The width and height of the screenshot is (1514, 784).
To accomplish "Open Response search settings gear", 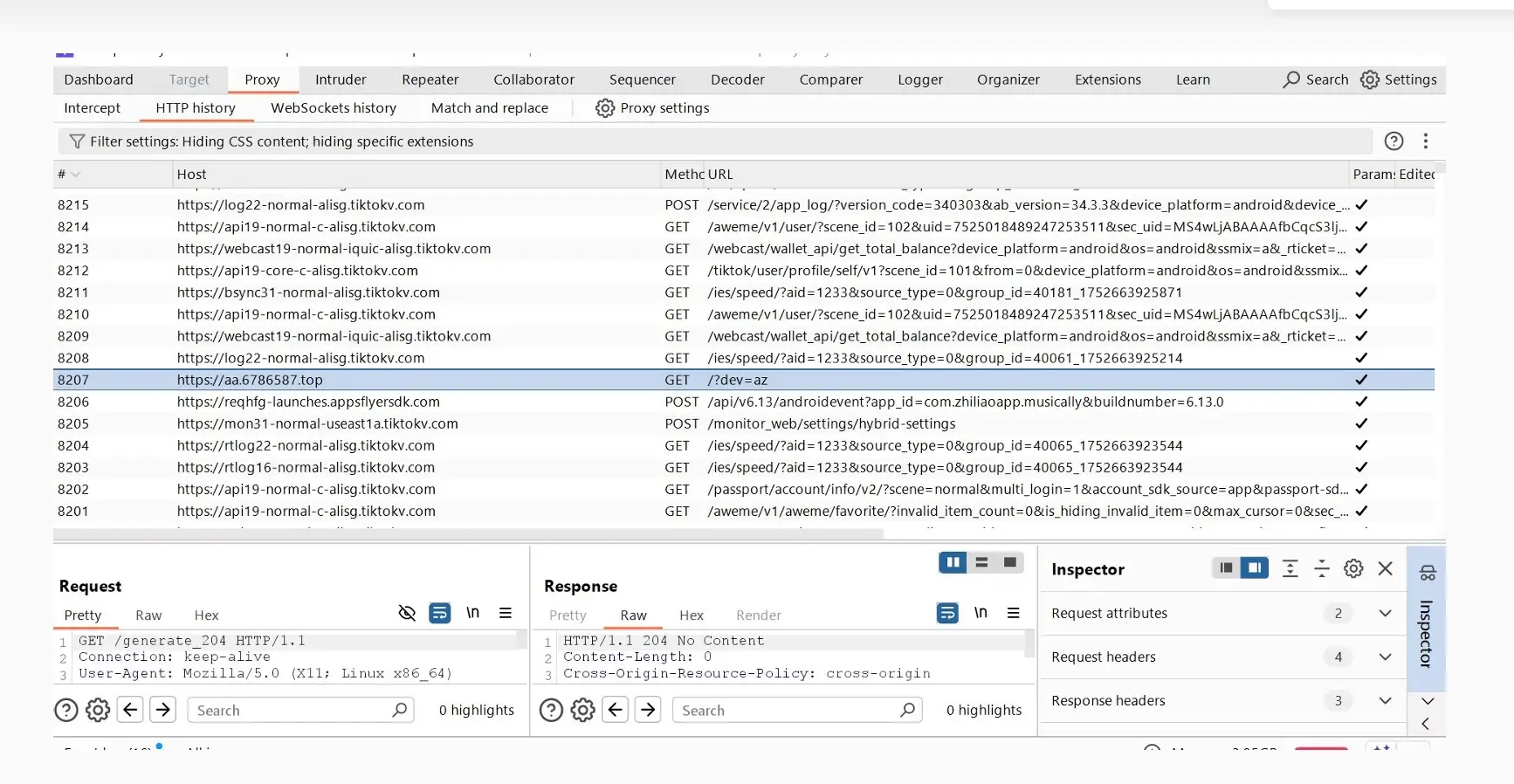I will 582,710.
